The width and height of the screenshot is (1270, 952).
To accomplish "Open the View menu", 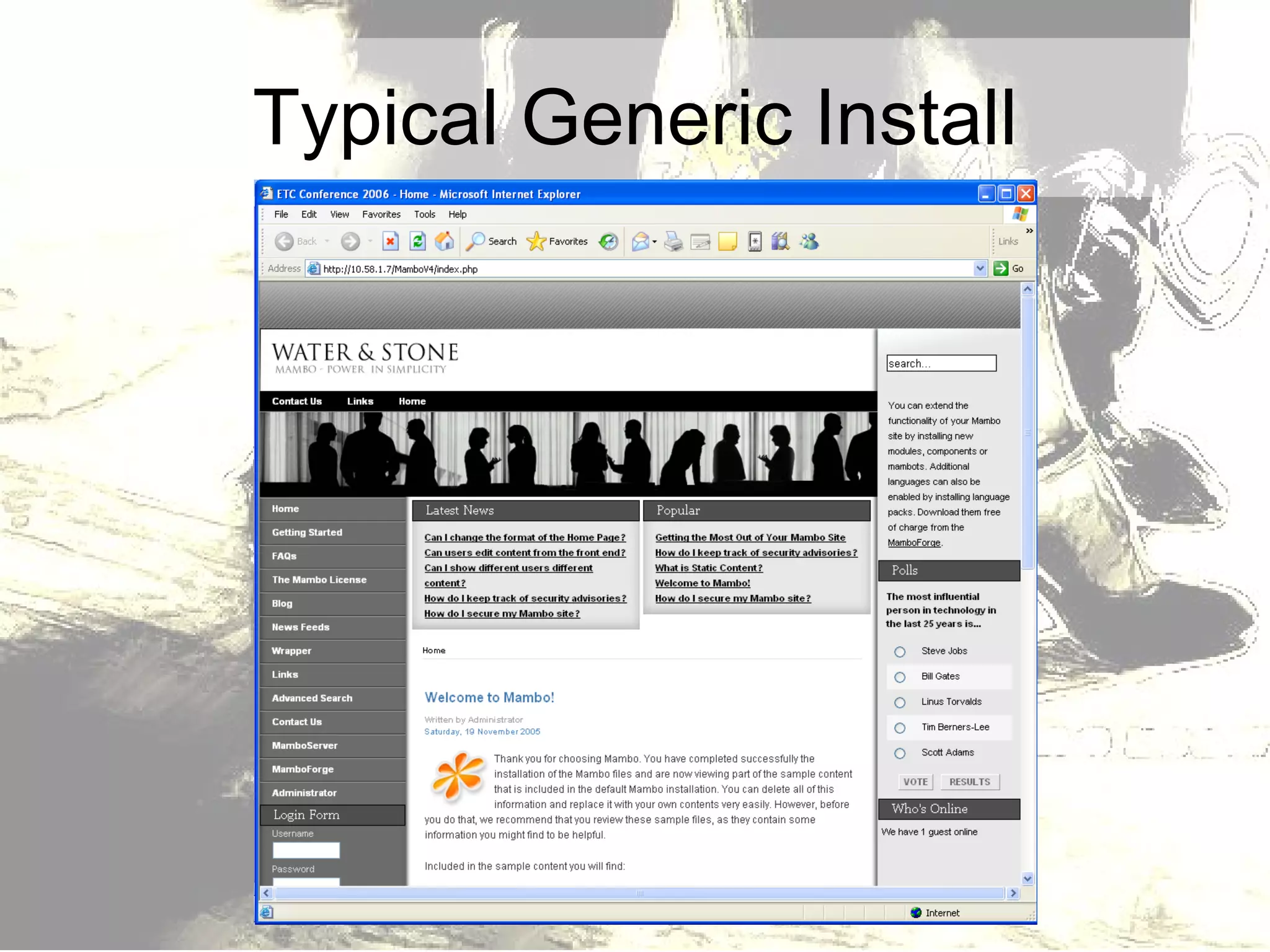I will [339, 214].
